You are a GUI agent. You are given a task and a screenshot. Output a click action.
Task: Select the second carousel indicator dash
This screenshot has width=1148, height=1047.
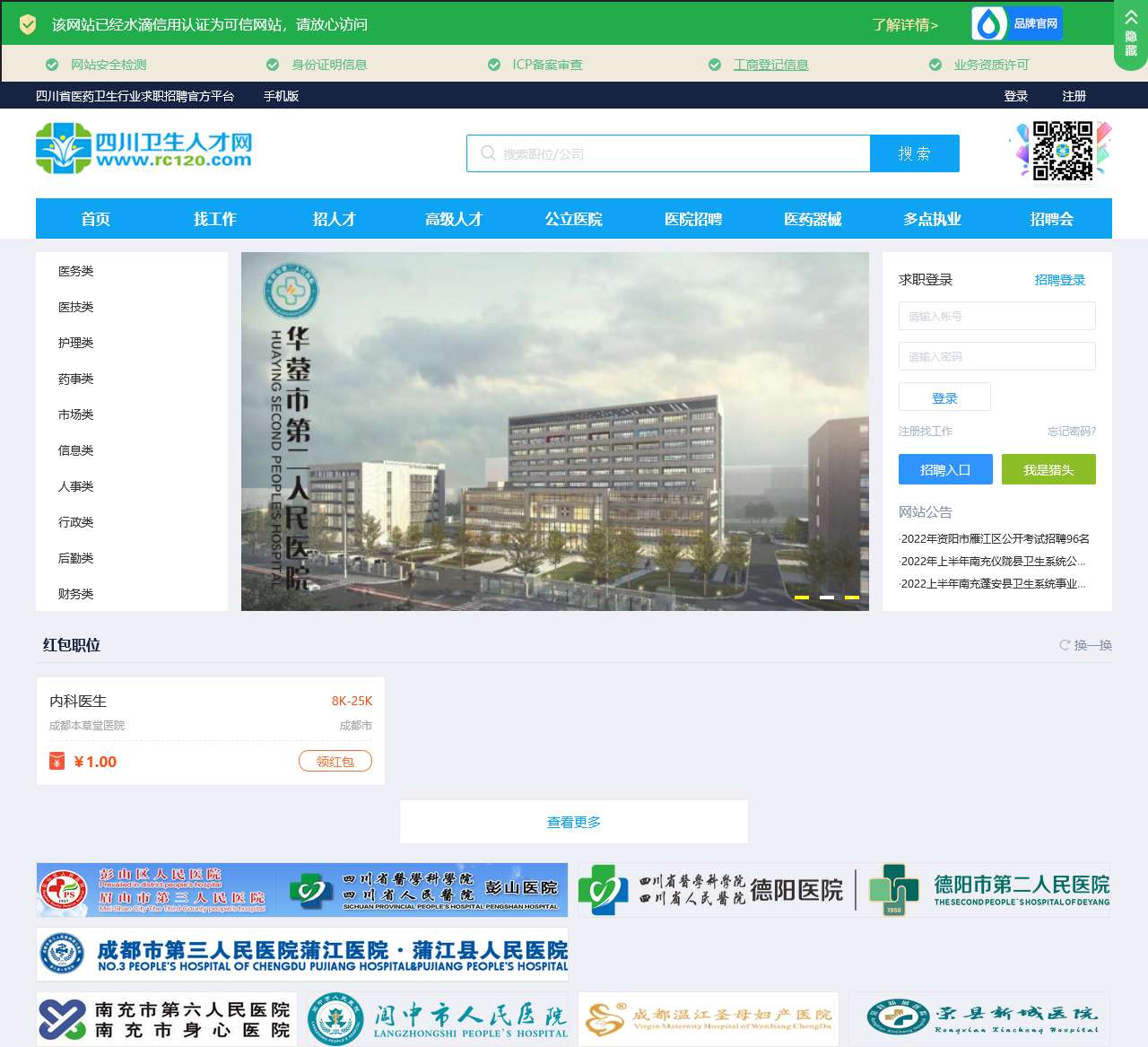827,597
